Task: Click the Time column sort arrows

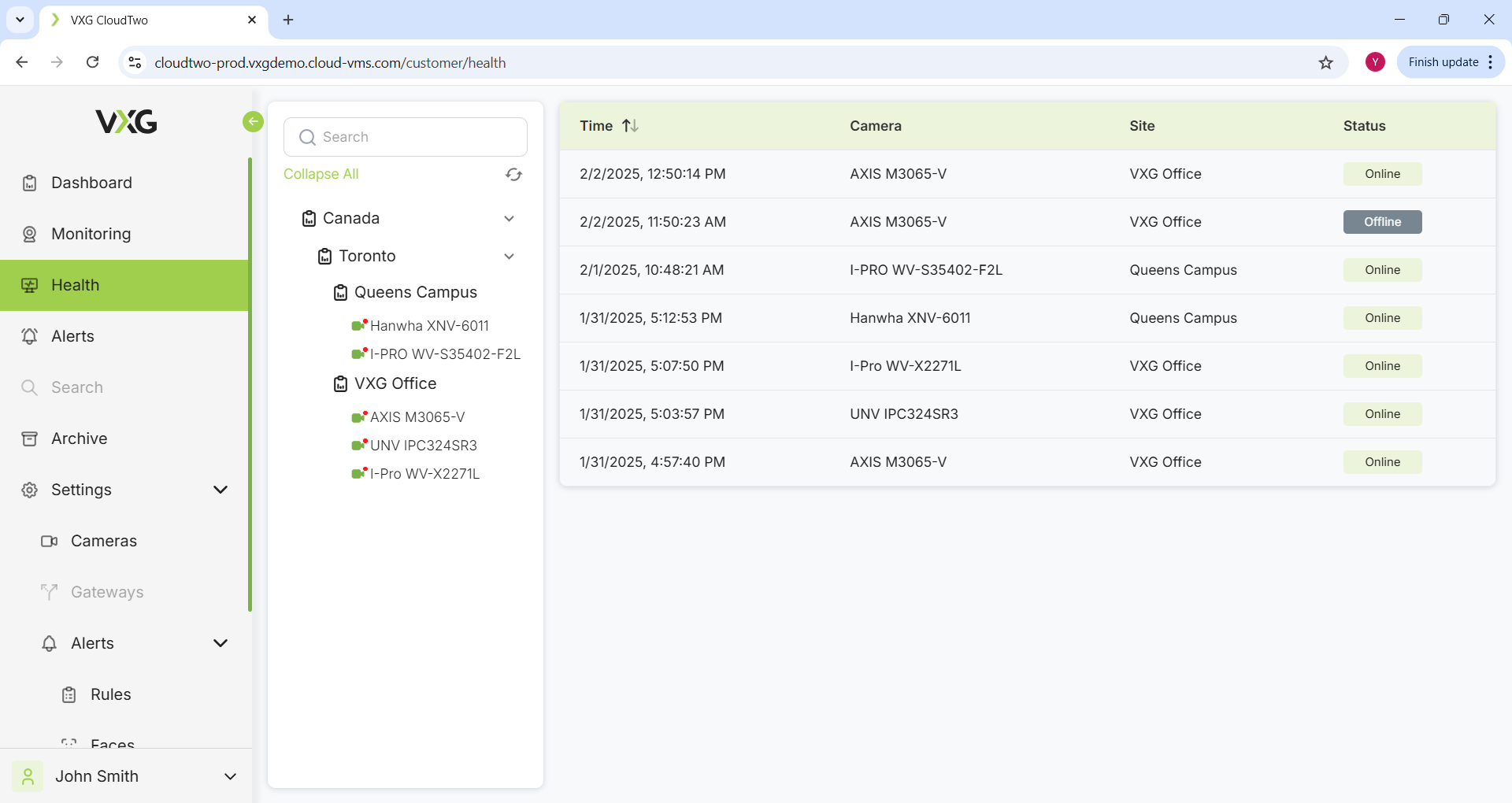Action: (x=630, y=126)
